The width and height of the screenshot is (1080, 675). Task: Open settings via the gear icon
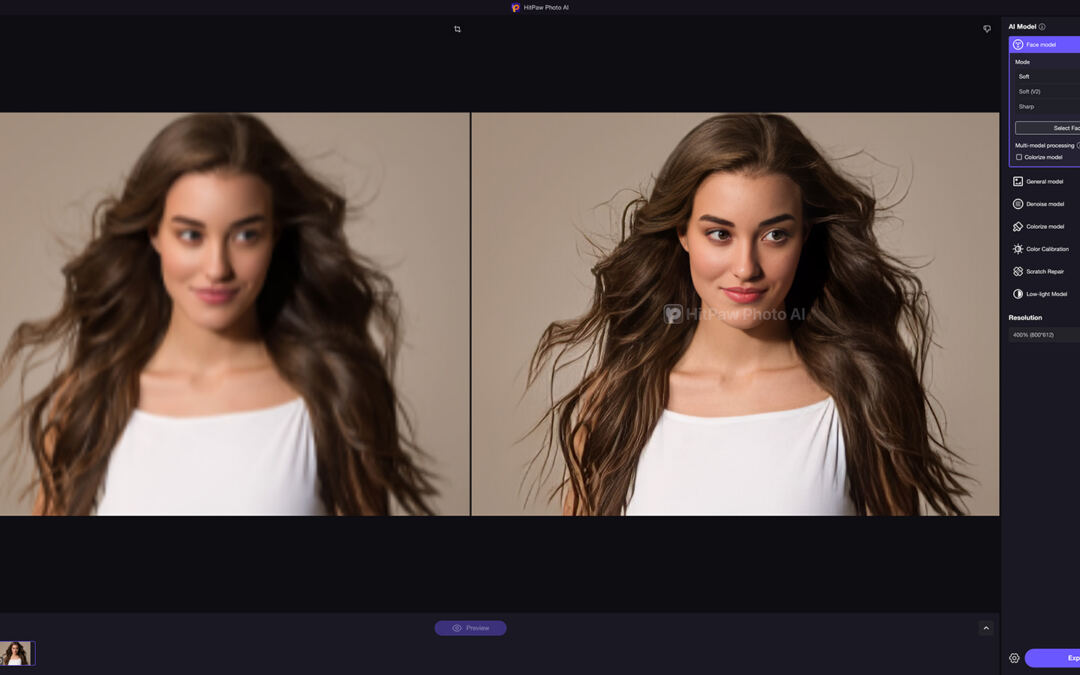[1014, 658]
